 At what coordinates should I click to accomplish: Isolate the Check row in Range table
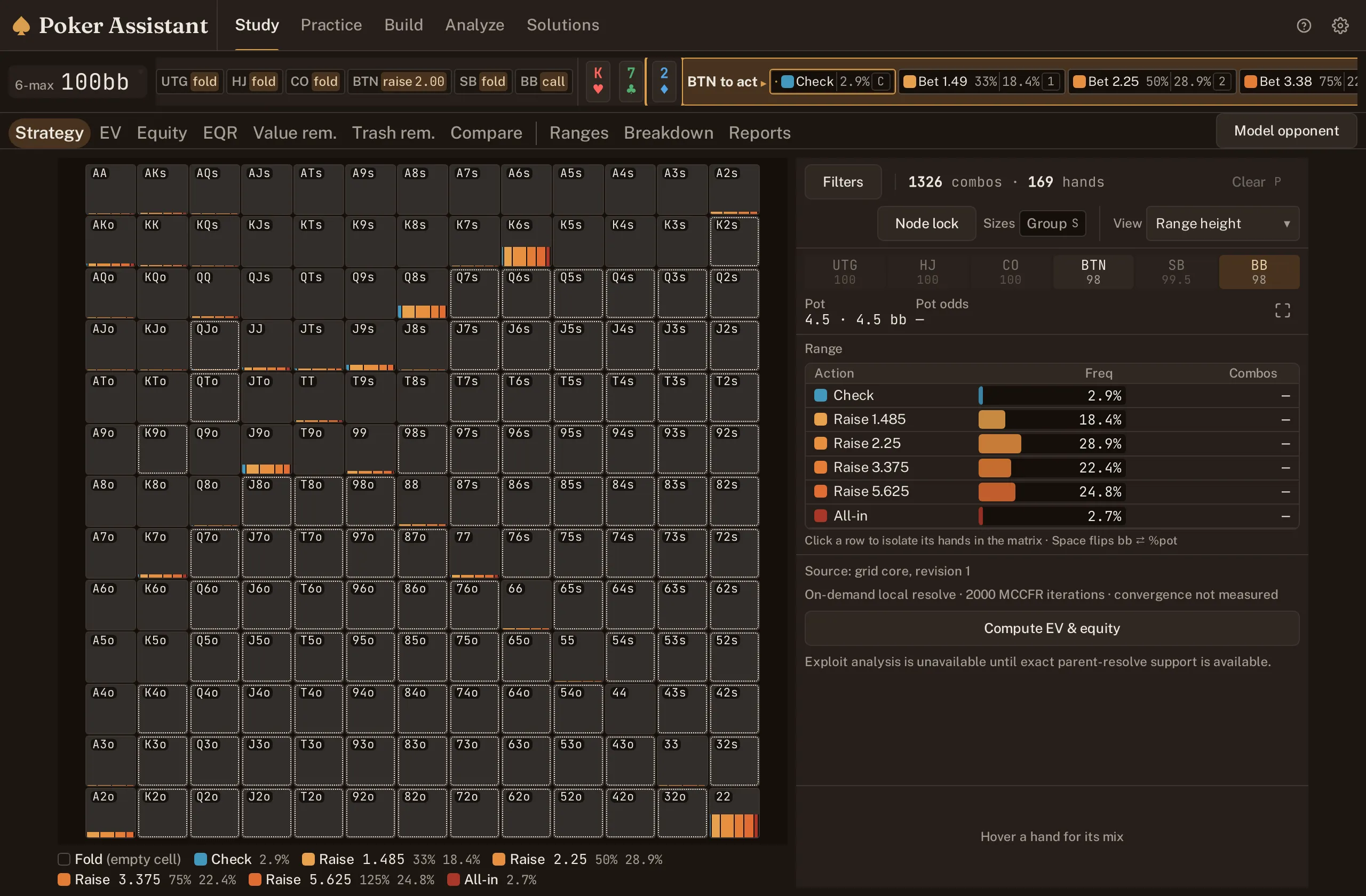pos(1052,396)
